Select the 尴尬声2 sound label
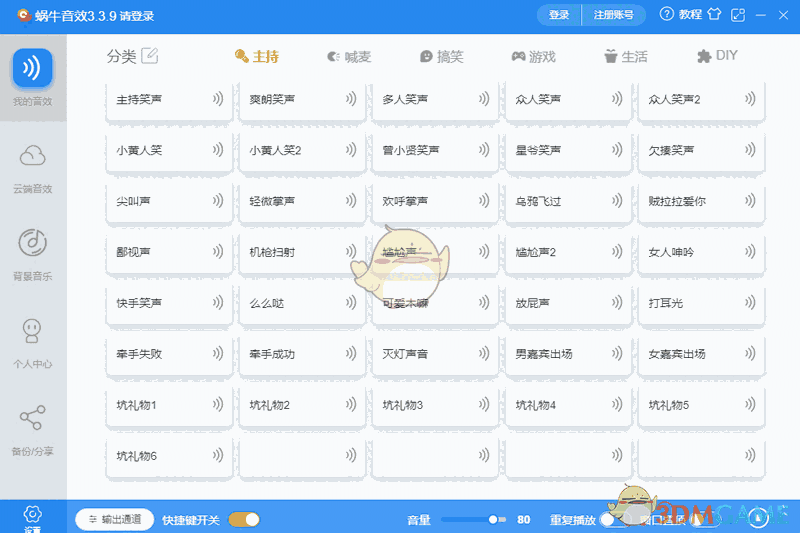The image size is (800, 533). pos(535,252)
